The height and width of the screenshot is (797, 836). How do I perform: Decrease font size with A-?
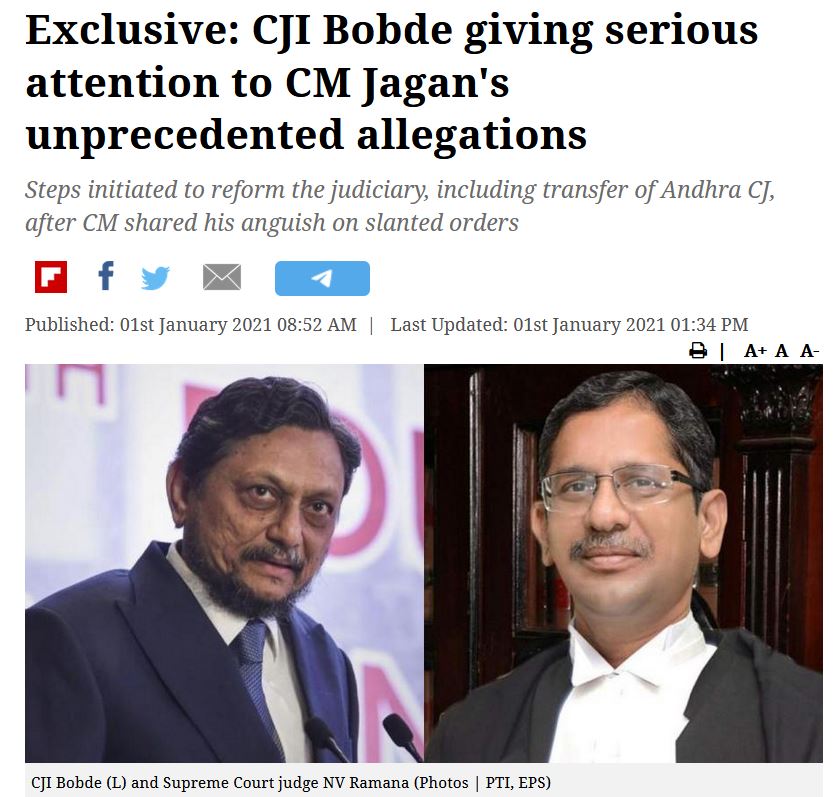(809, 351)
